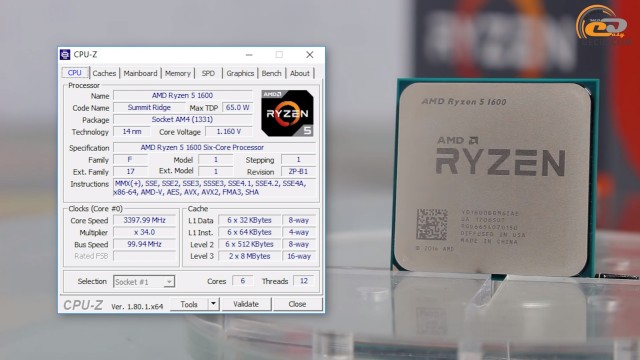Open the Mainboard tab
Image resolution: width=640 pixels, height=360 pixels.
coord(140,73)
